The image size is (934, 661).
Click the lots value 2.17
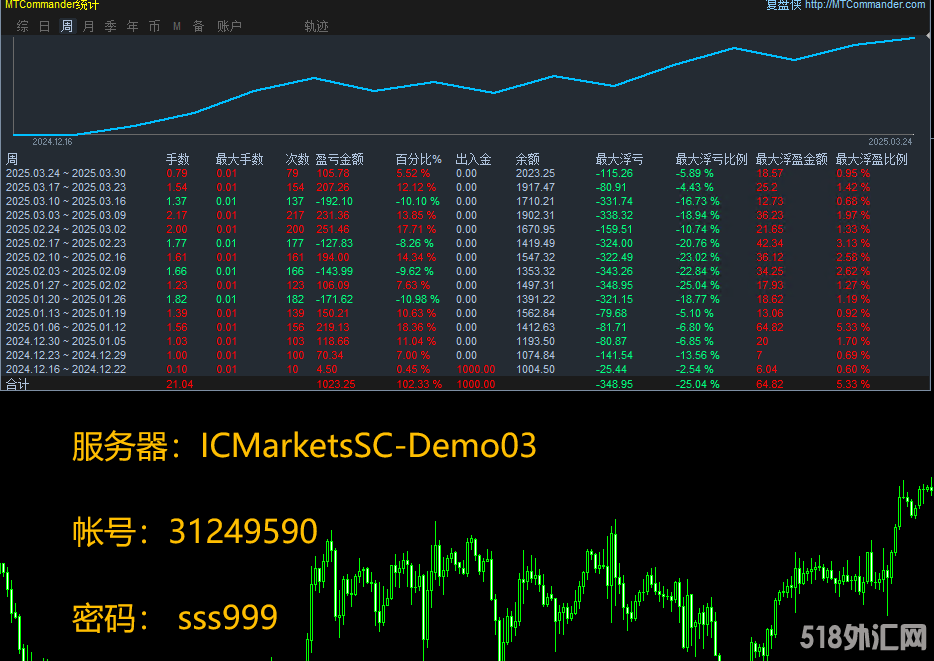point(177,215)
